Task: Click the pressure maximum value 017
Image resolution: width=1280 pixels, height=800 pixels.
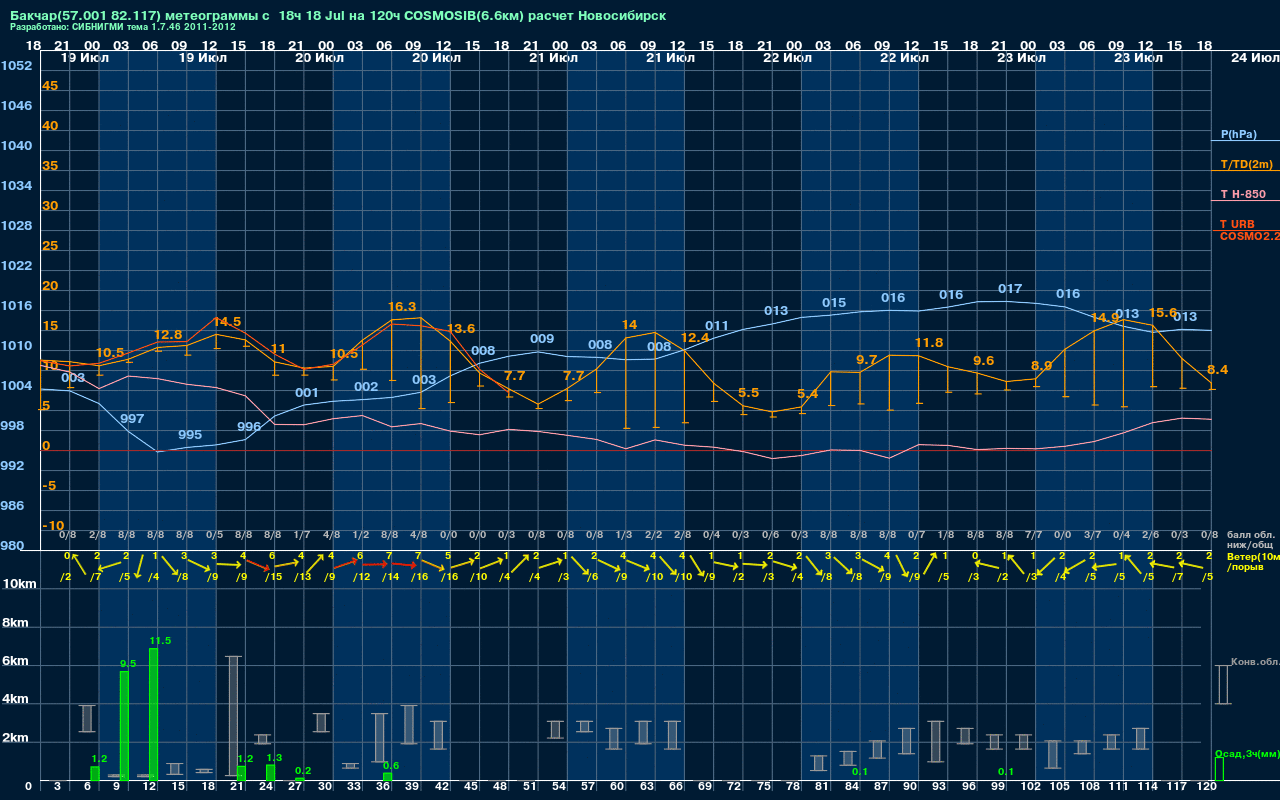Action: click(1010, 289)
